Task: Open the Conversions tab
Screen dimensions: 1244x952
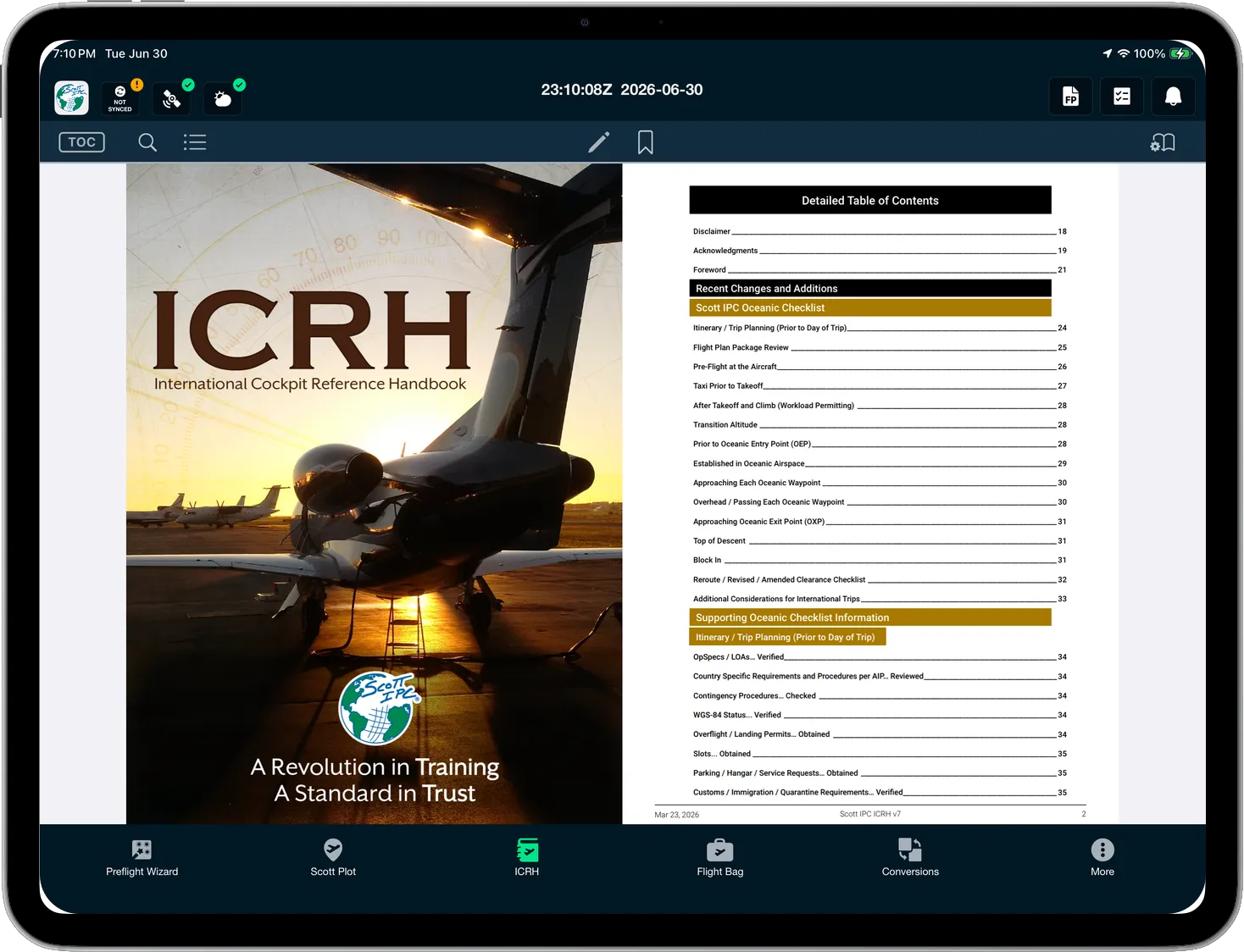Action: coord(910,858)
